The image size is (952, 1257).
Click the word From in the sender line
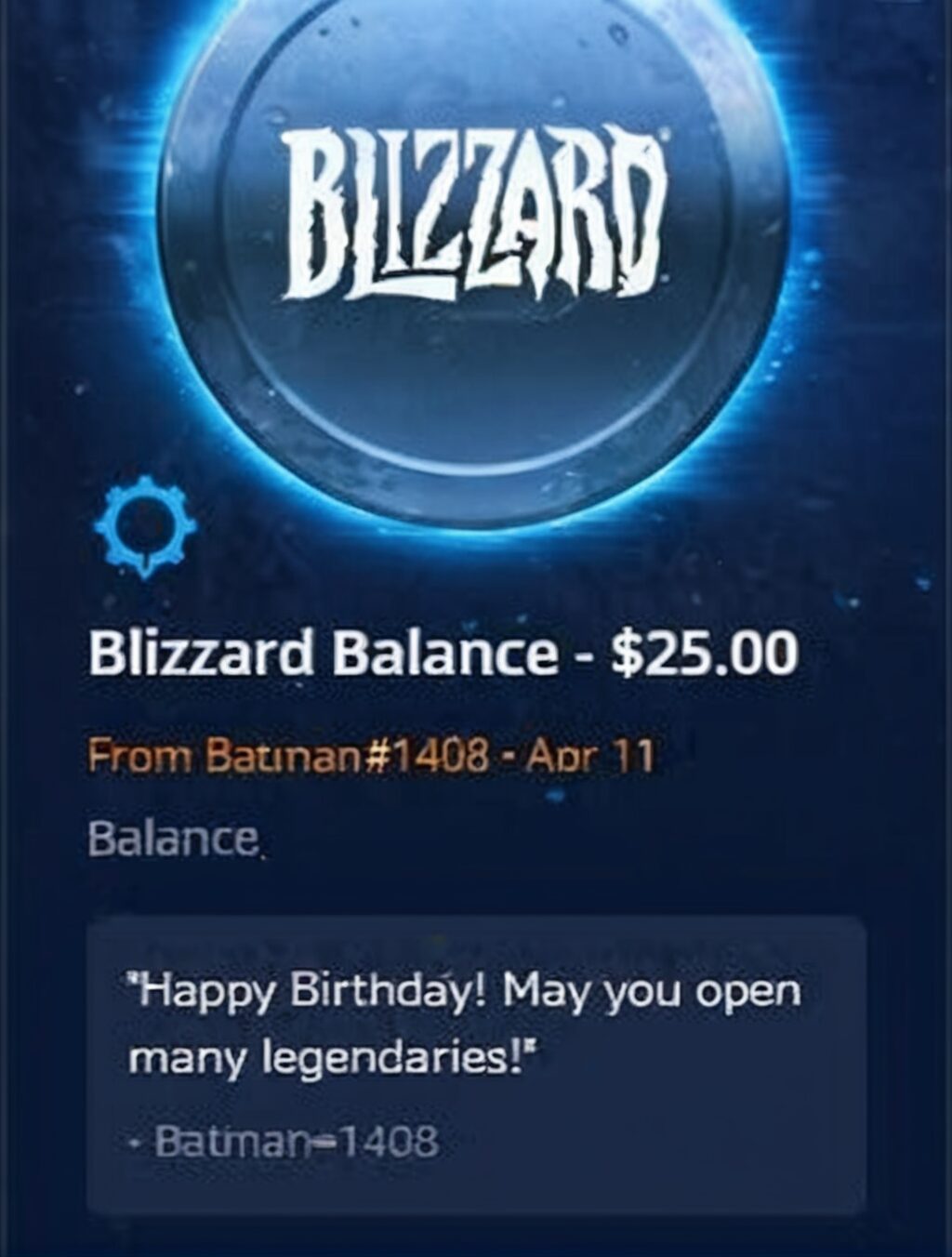pyautogui.click(x=139, y=756)
